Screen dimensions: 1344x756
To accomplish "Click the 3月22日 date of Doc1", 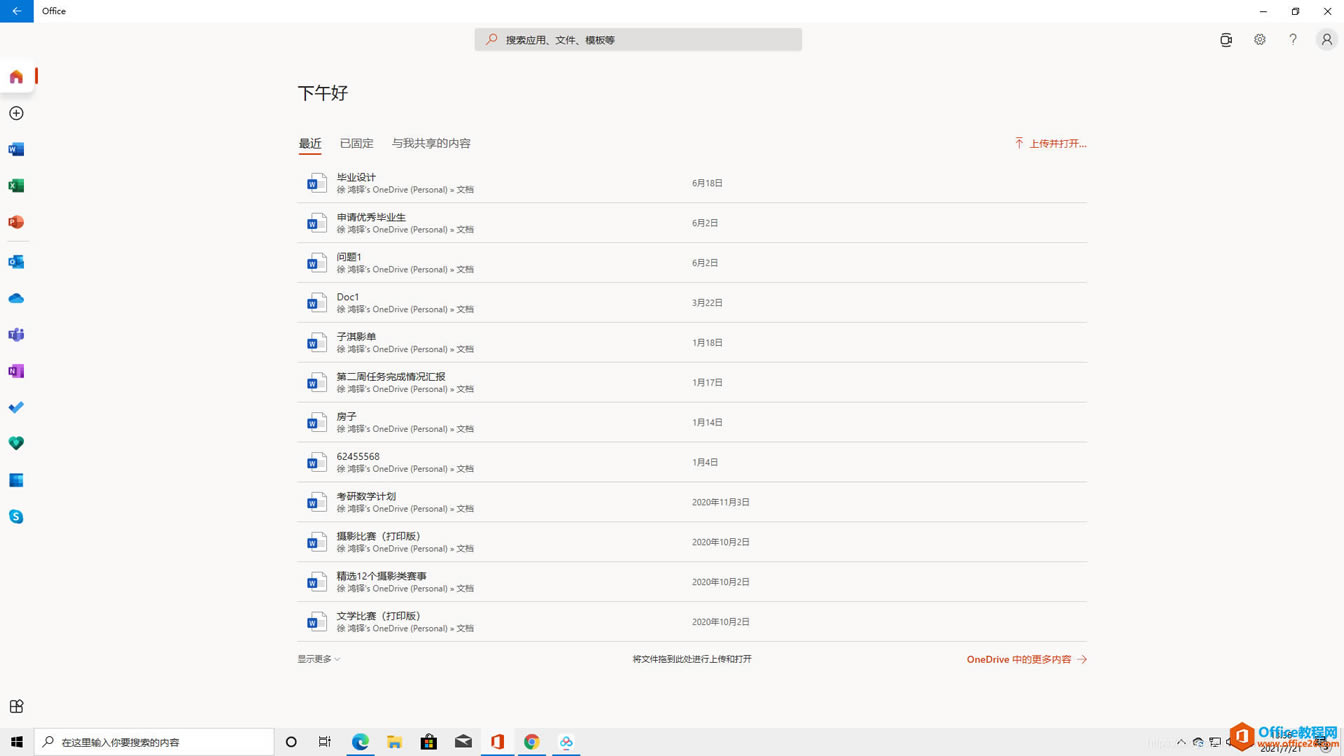I will click(707, 303).
